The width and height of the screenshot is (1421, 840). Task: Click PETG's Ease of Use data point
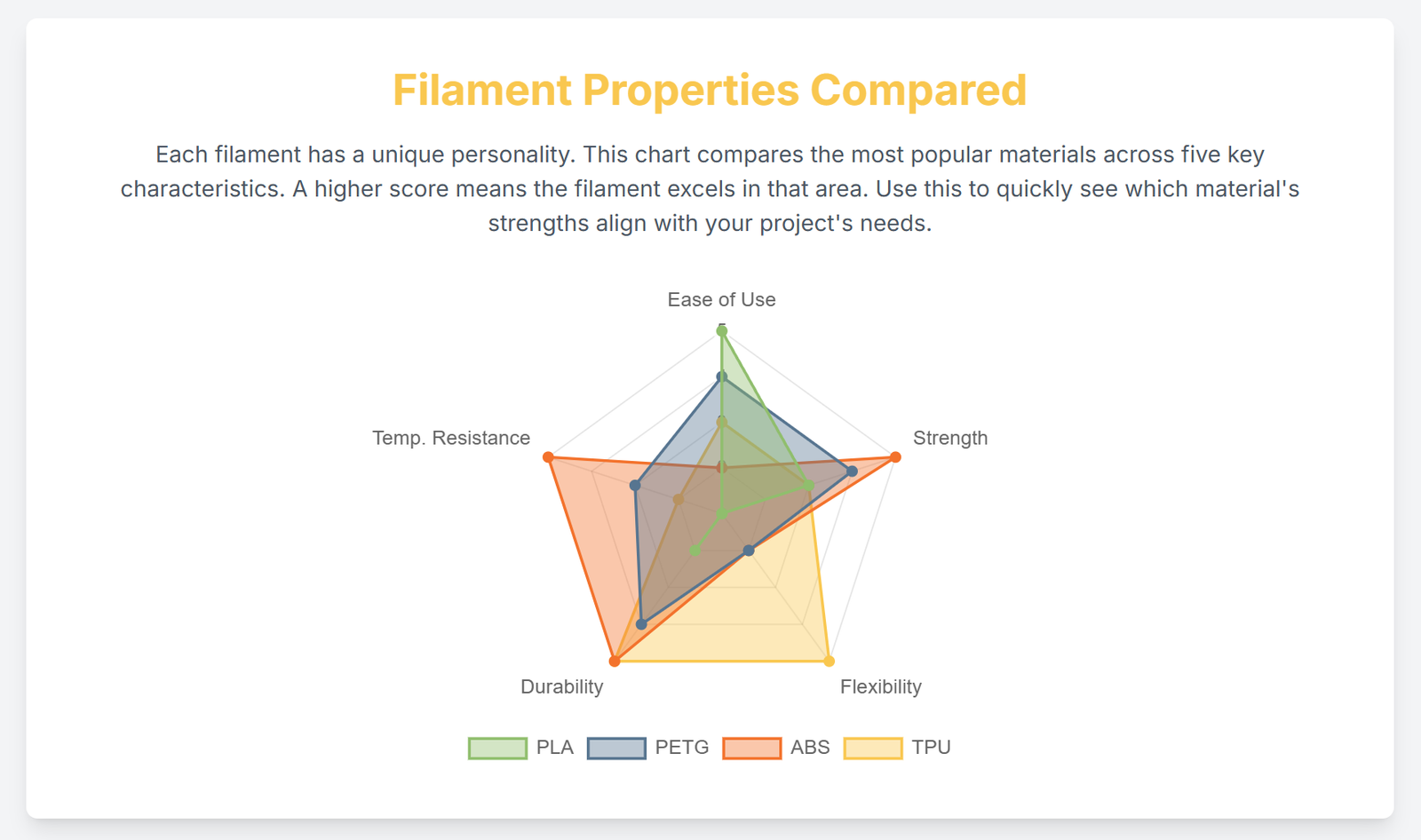[722, 377]
